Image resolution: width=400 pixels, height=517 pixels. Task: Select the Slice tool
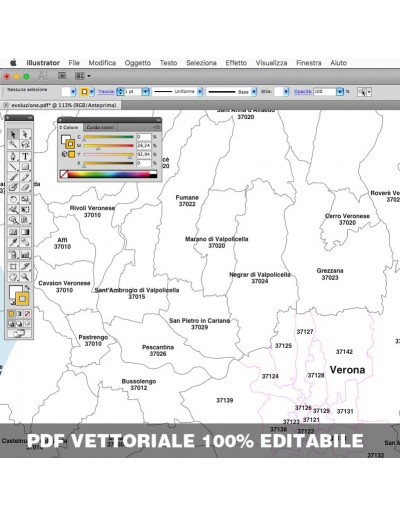[x=25, y=266]
